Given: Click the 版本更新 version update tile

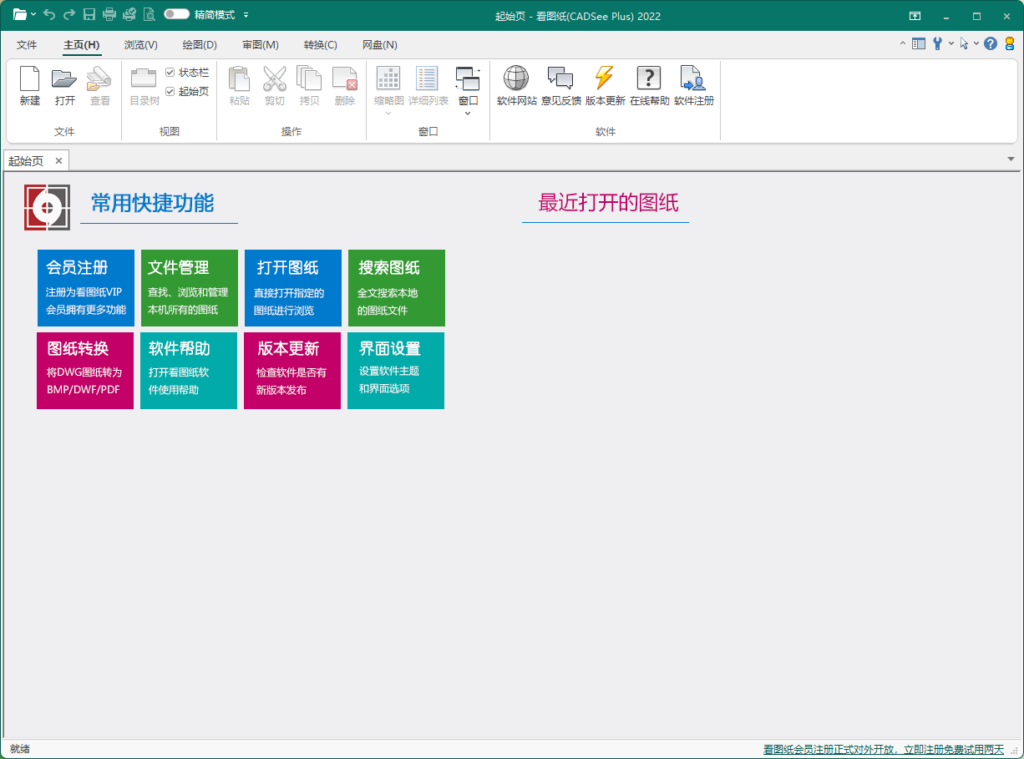Looking at the screenshot, I should 292,370.
